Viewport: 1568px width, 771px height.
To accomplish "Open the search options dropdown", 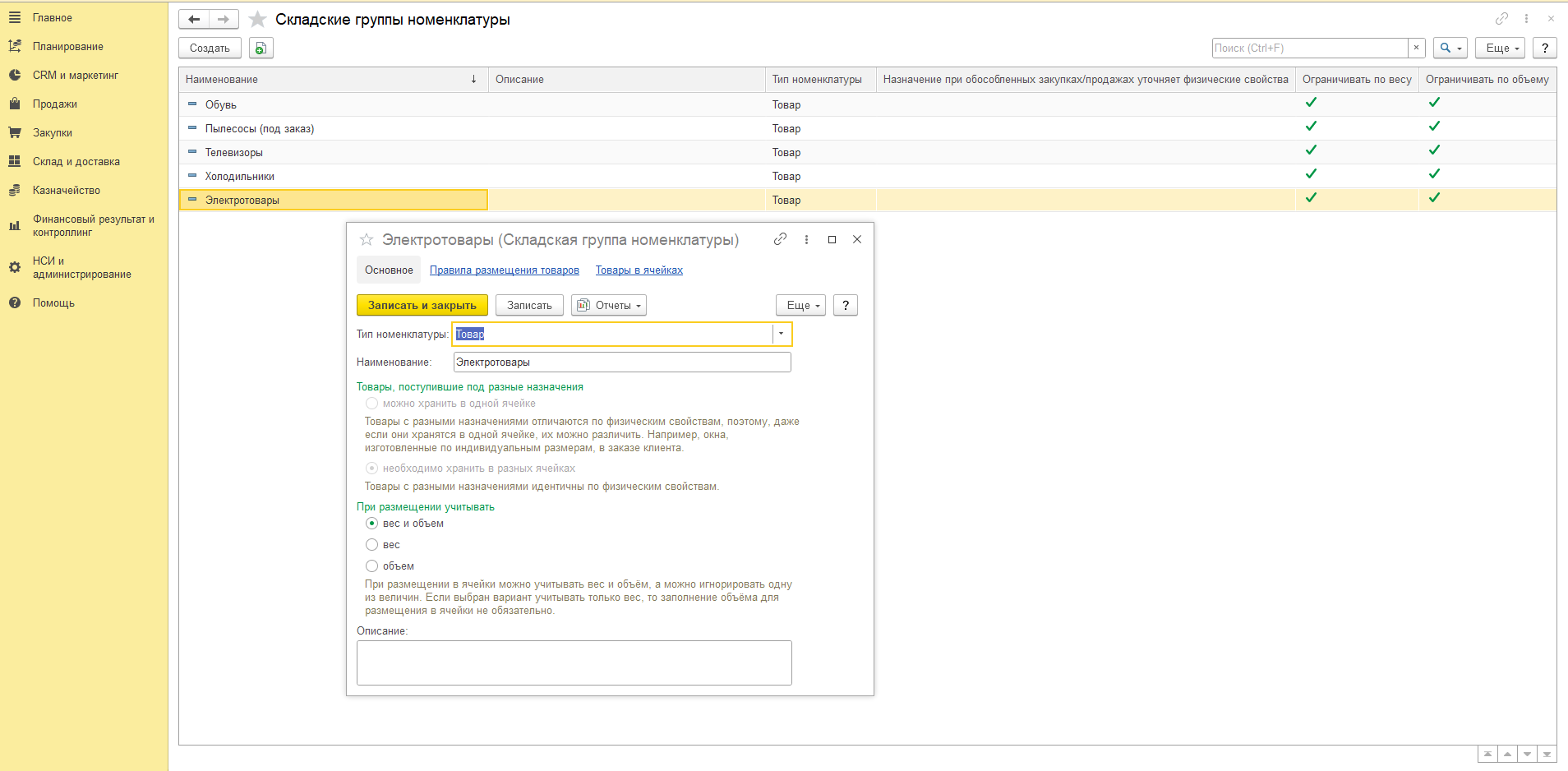I will (1450, 48).
